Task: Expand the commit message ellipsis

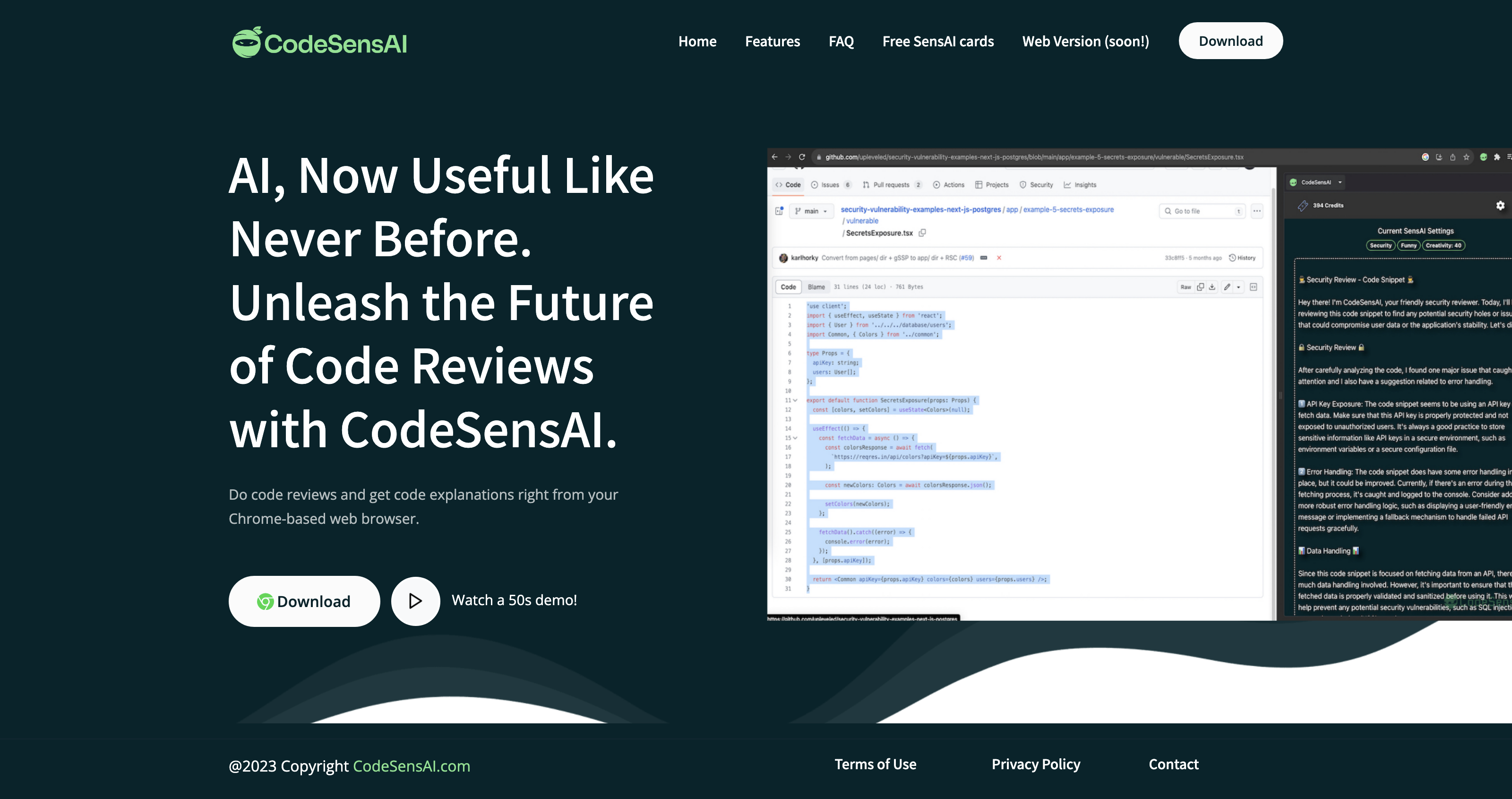Action: pos(984,258)
